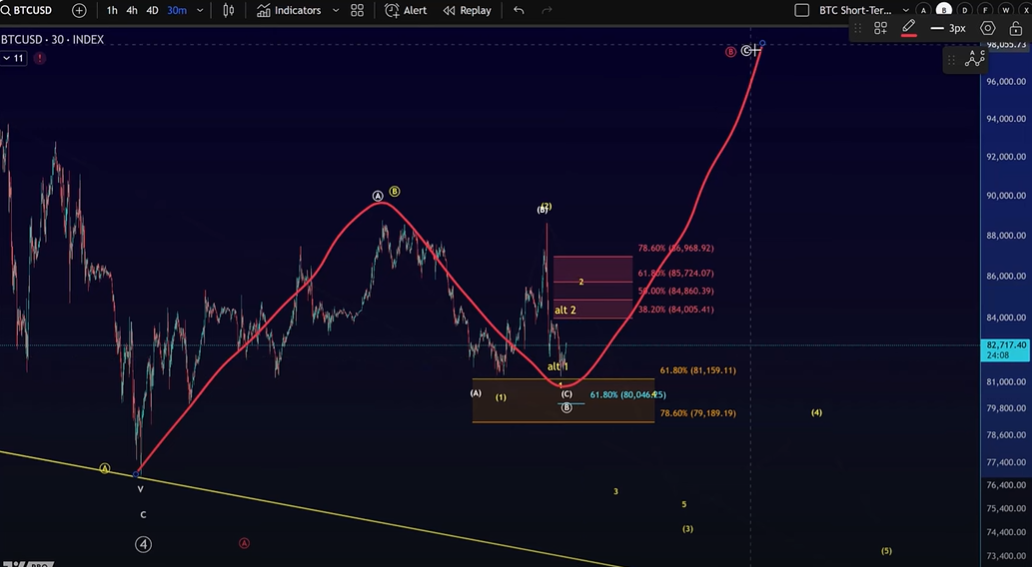Expand the timeframe interval dropdown
Viewport: 1032px width, 567px height.
click(x=200, y=11)
